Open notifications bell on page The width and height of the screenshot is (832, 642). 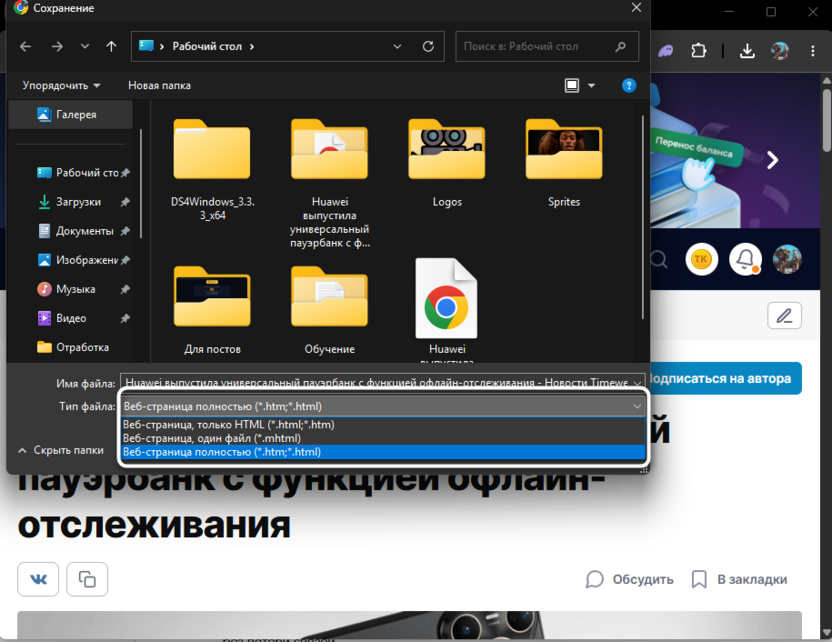746,259
